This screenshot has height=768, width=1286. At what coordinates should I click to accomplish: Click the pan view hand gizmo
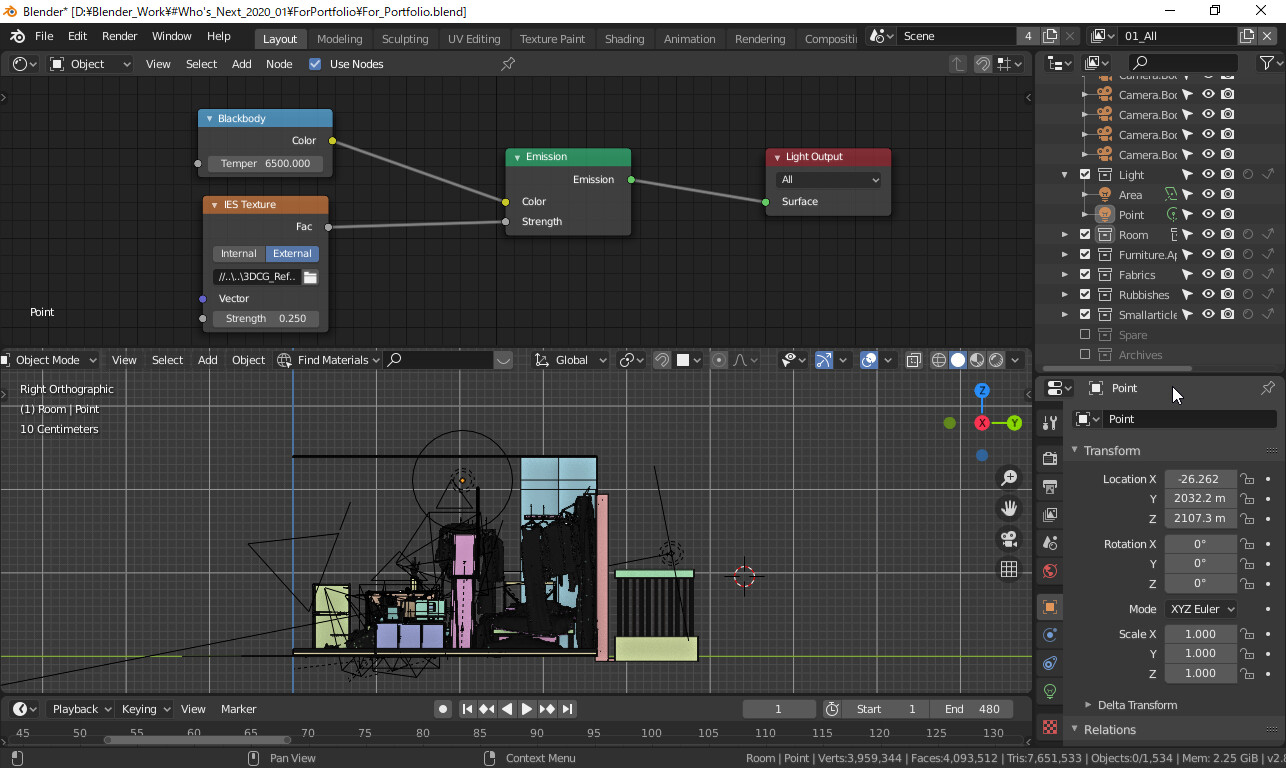(x=1009, y=509)
